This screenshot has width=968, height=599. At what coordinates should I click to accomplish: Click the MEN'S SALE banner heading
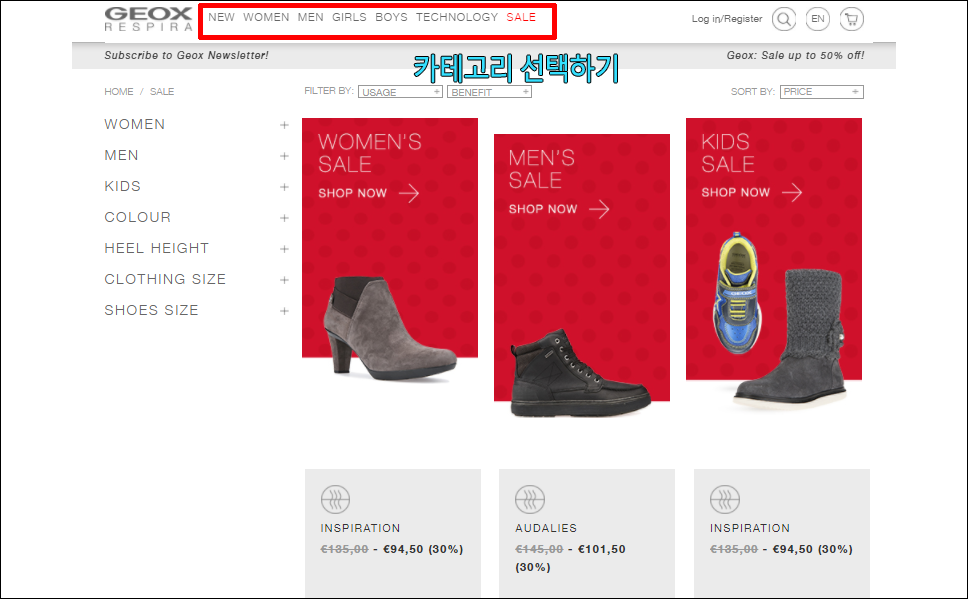(x=541, y=169)
